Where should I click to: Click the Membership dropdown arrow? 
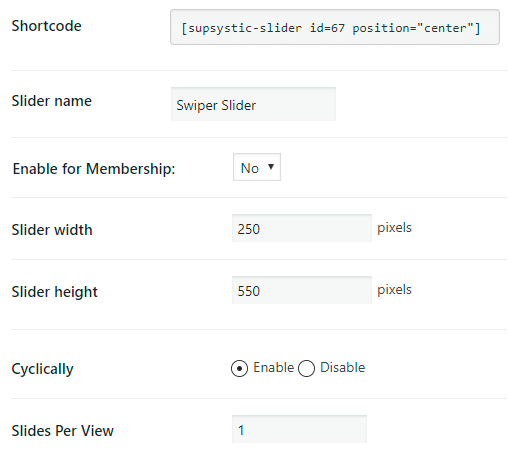click(x=271, y=167)
